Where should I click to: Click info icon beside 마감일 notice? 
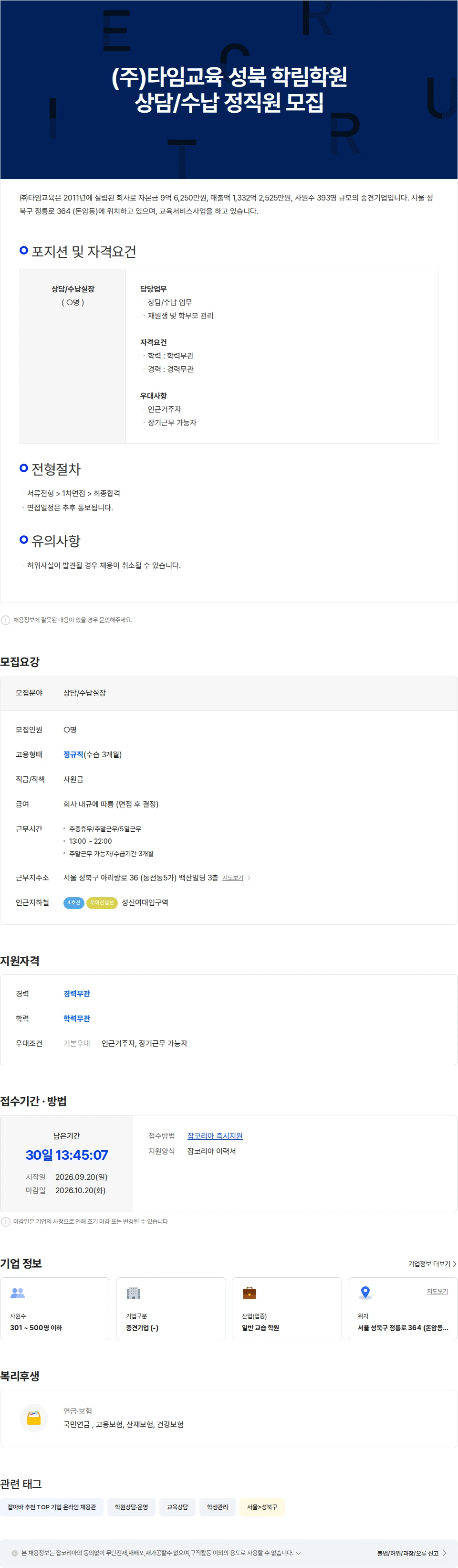pyautogui.click(x=5, y=1221)
